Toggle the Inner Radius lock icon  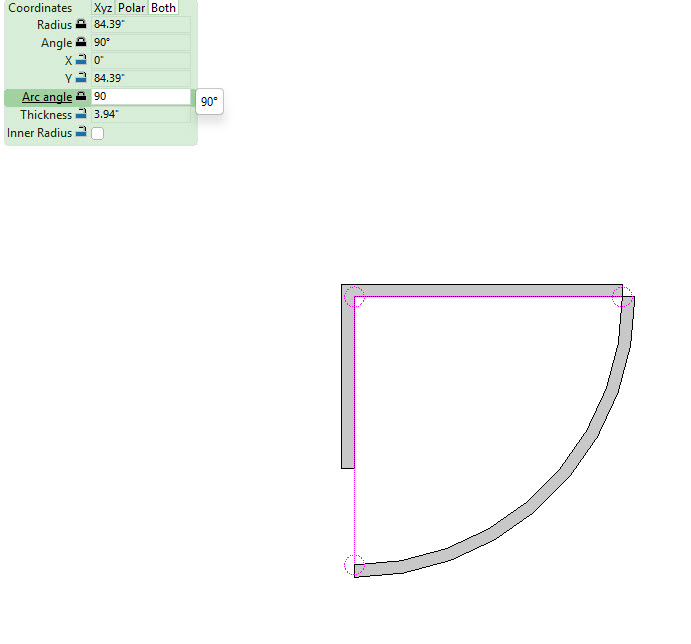[81, 132]
